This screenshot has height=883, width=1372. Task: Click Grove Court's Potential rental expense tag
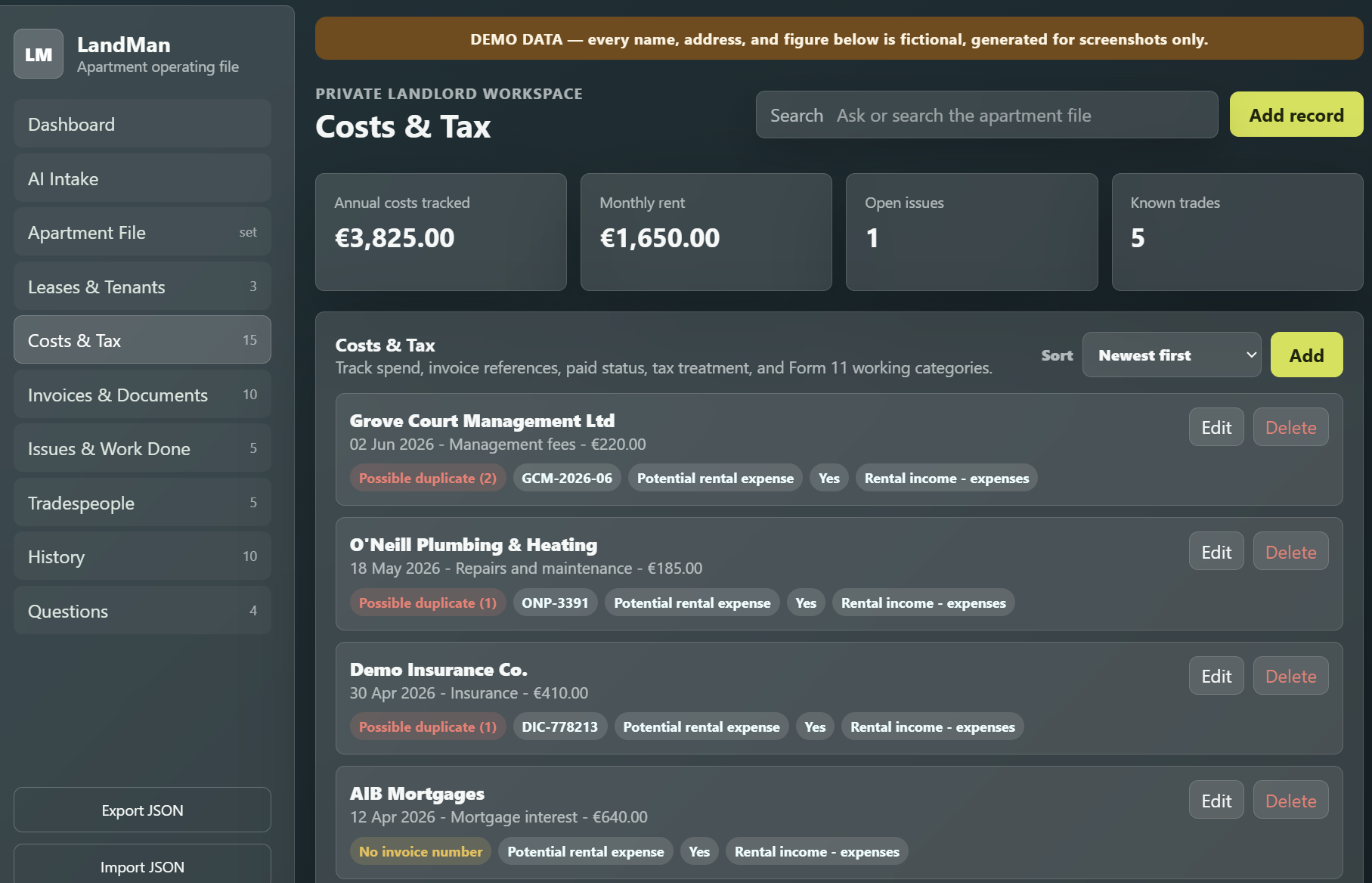click(x=715, y=478)
